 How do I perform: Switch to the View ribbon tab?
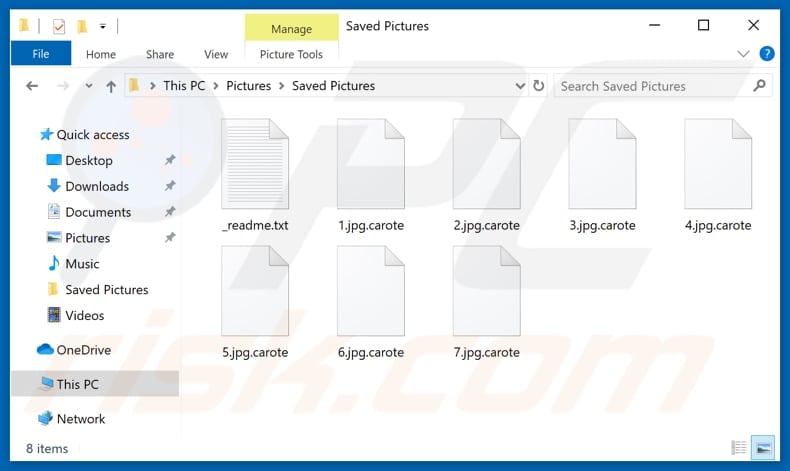click(x=216, y=54)
